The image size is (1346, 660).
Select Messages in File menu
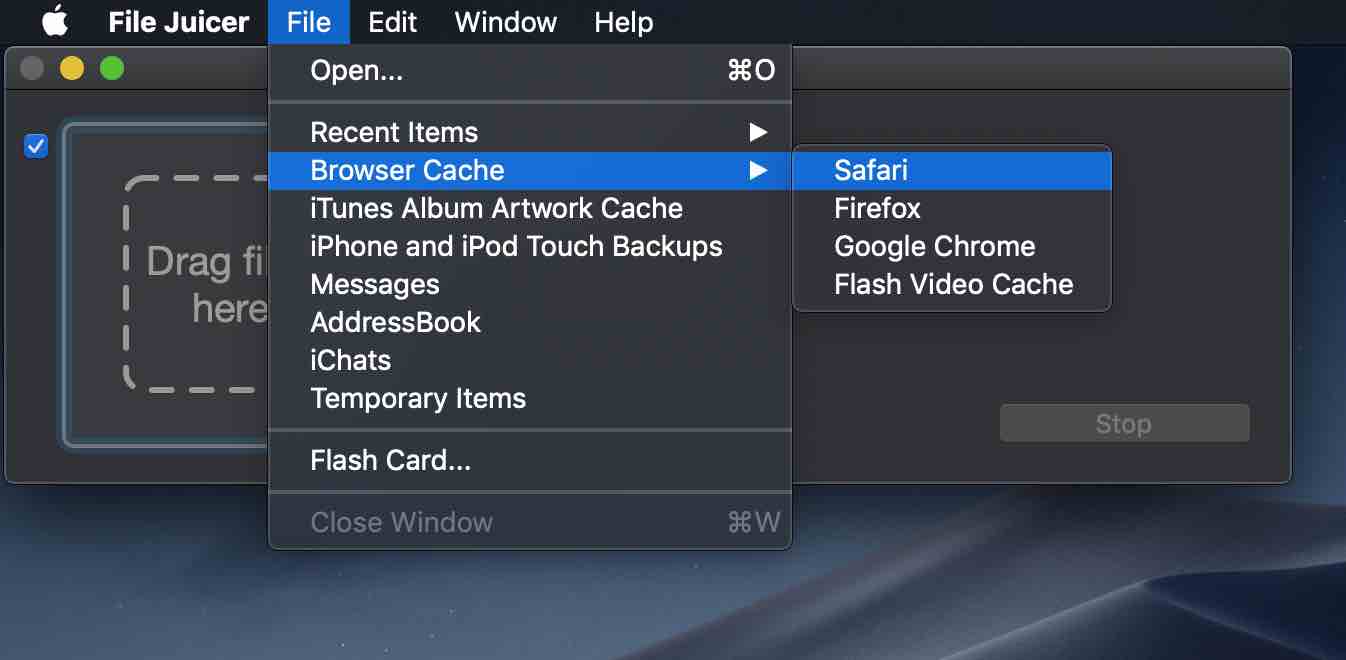pyautogui.click(x=375, y=284)
